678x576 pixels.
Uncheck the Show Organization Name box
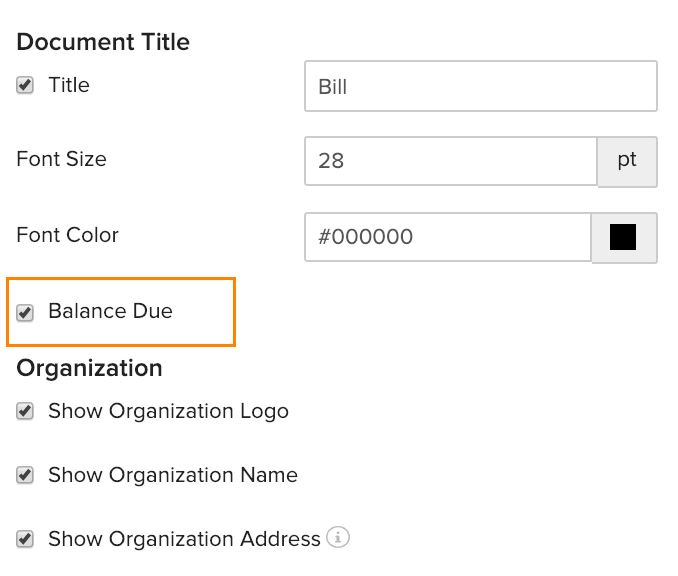(25, 475)
